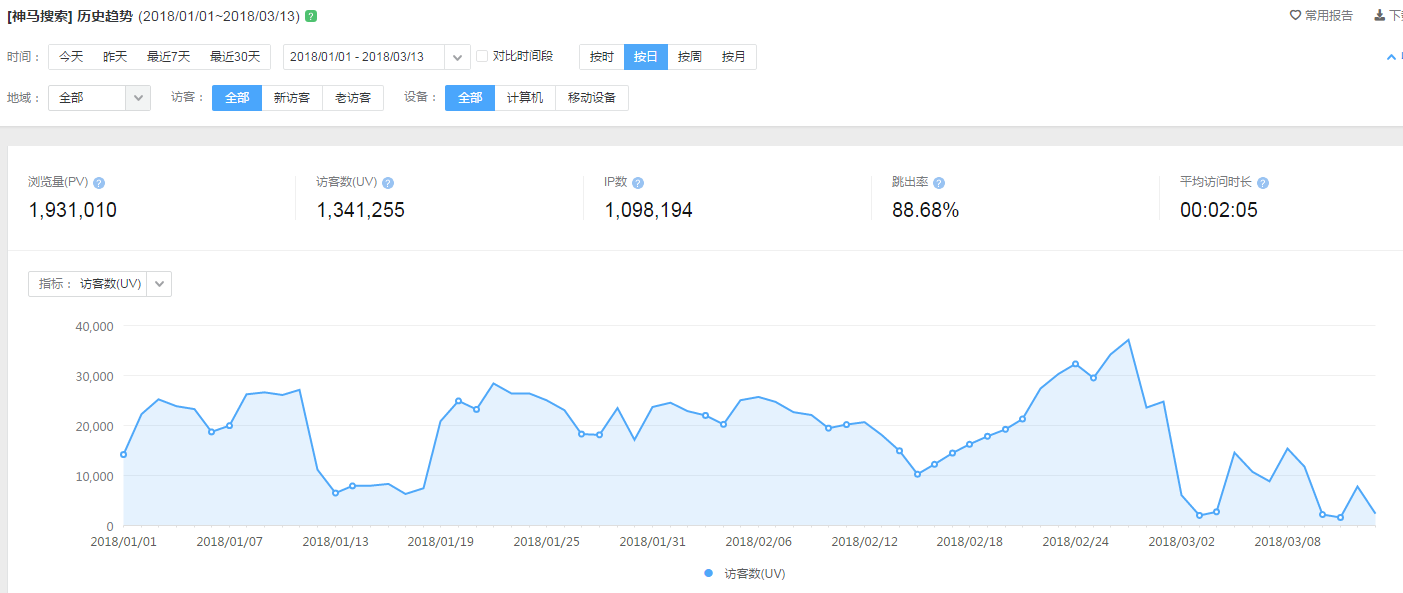Switch to 按周 weekly view
The width and height of the screenshot is (1403, 593).
click(689, 57)
